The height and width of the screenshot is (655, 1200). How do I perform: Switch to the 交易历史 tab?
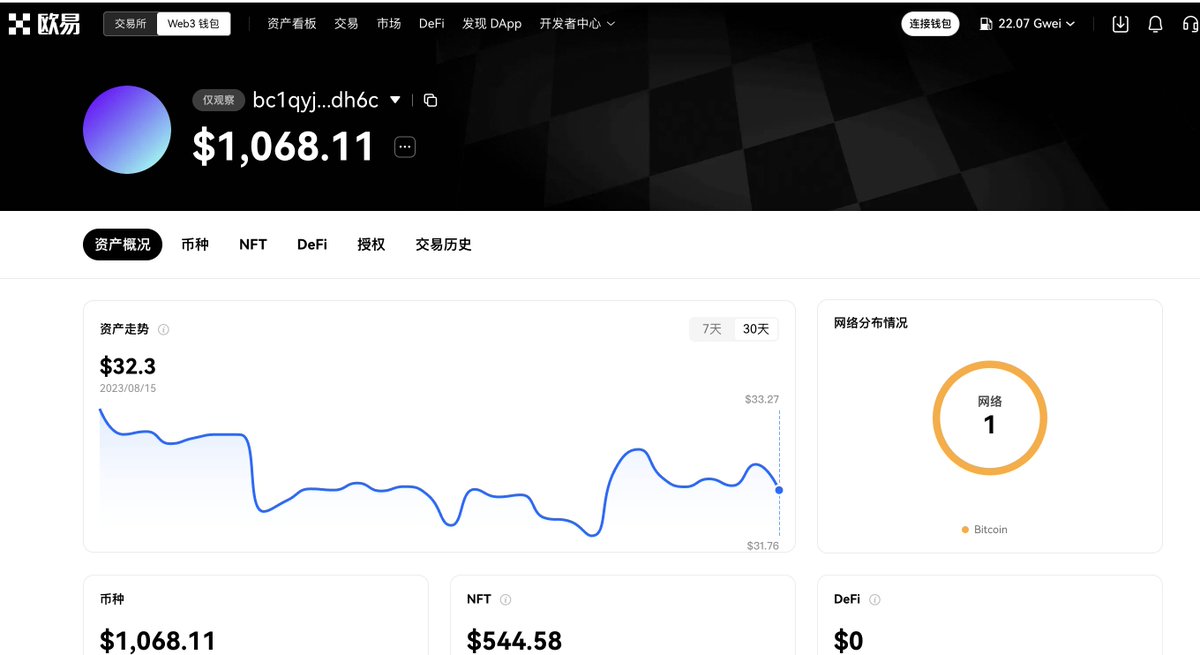point(443,244)
